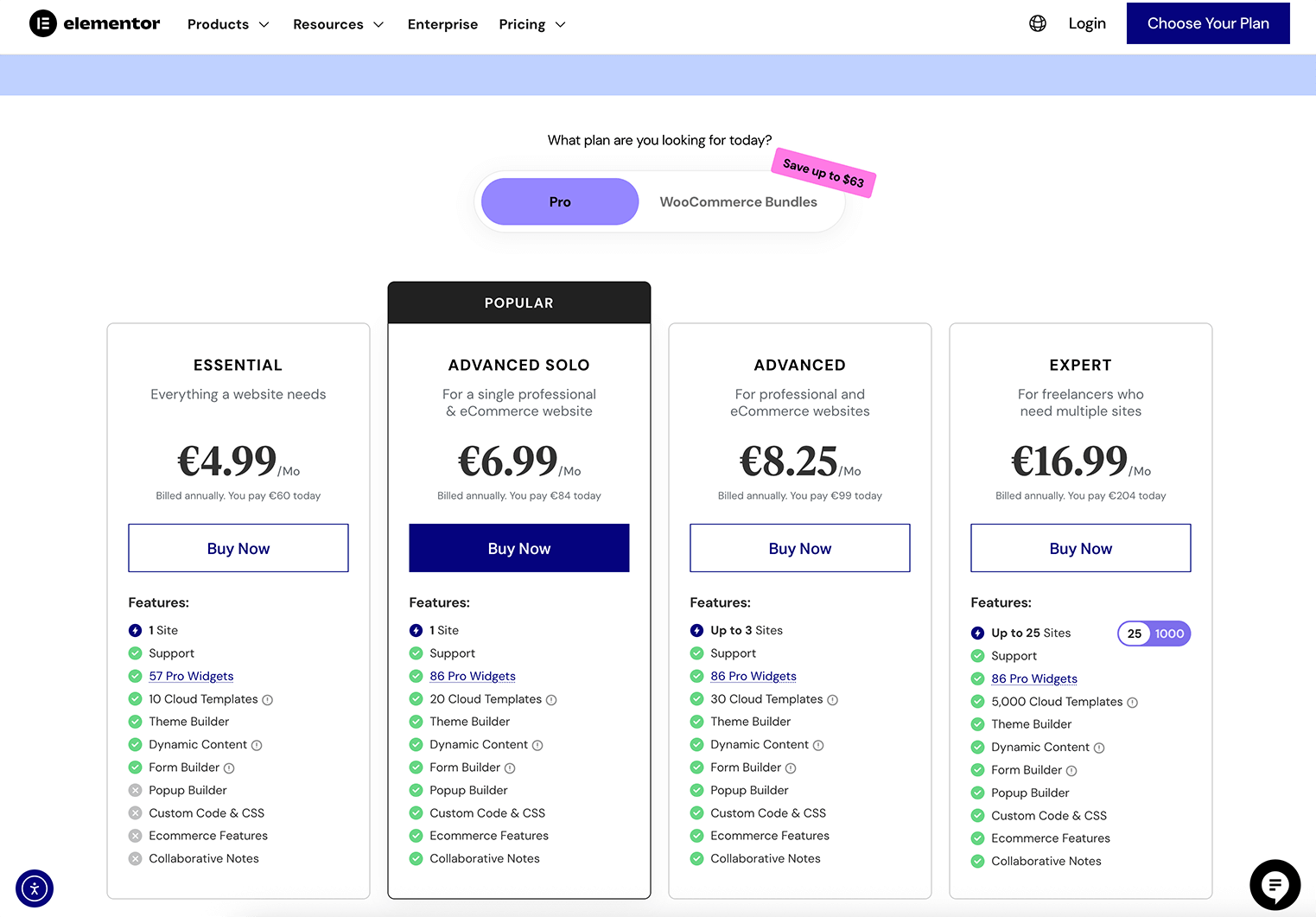Image resolution: width=1316 pixels, height=917 pixels.
Task: Click the Login link
Action: pos(1086,23)
